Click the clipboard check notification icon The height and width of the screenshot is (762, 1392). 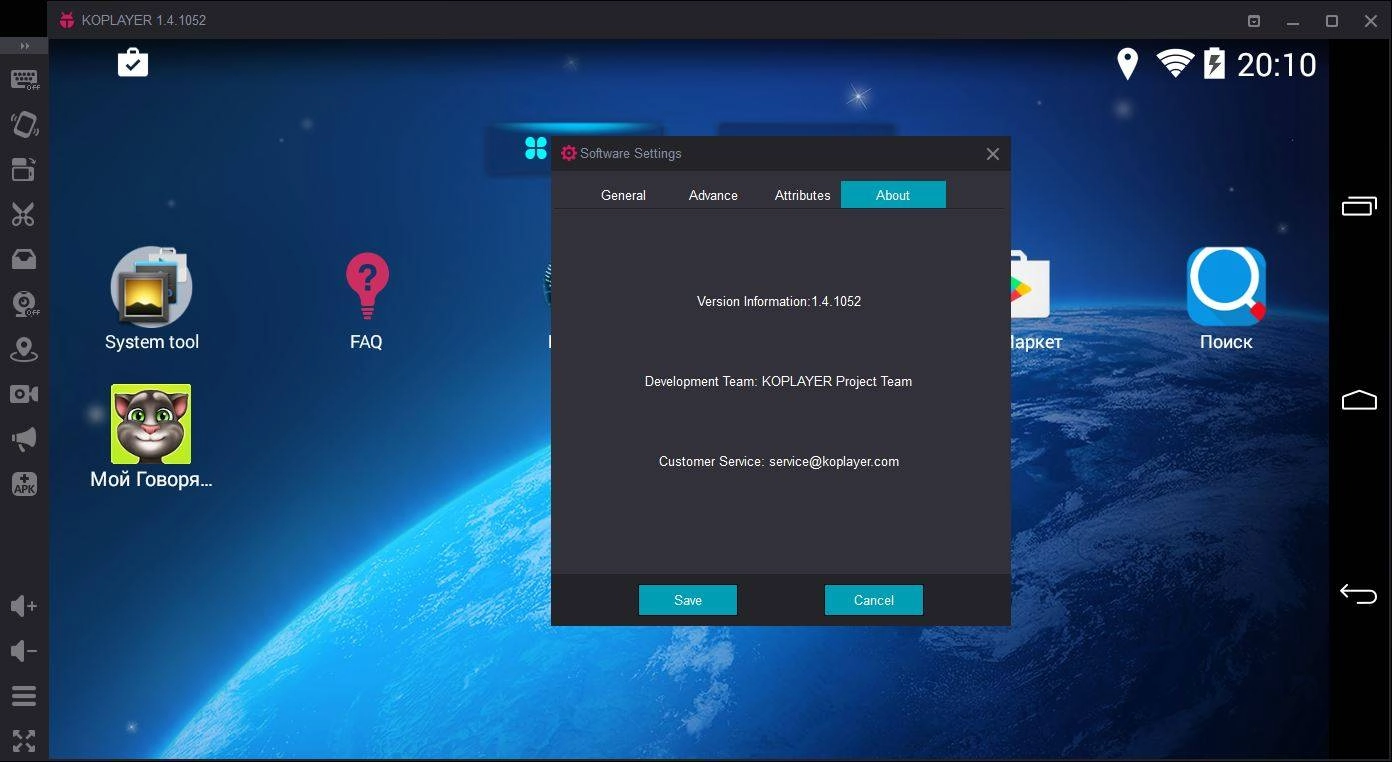click(x=133, y=63)
